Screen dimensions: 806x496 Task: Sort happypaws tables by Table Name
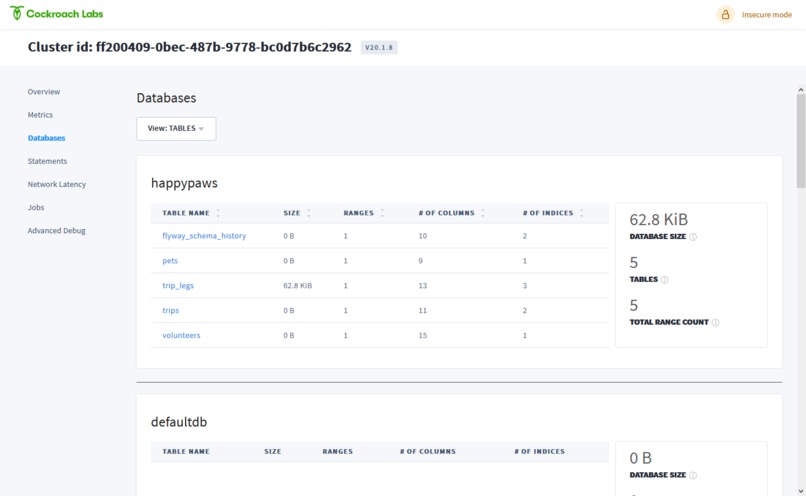click(x=191, y=213)
